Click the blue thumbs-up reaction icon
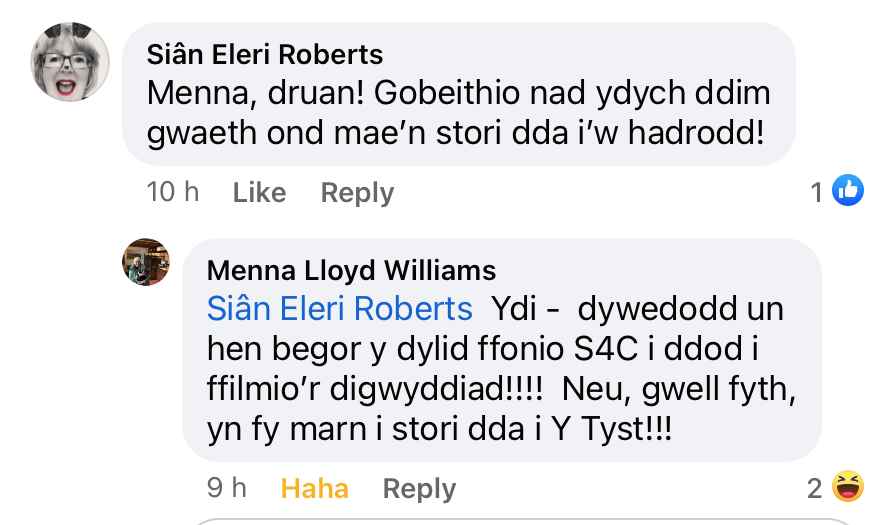Viewport: 890px width, 525px height. coord(848,190)
